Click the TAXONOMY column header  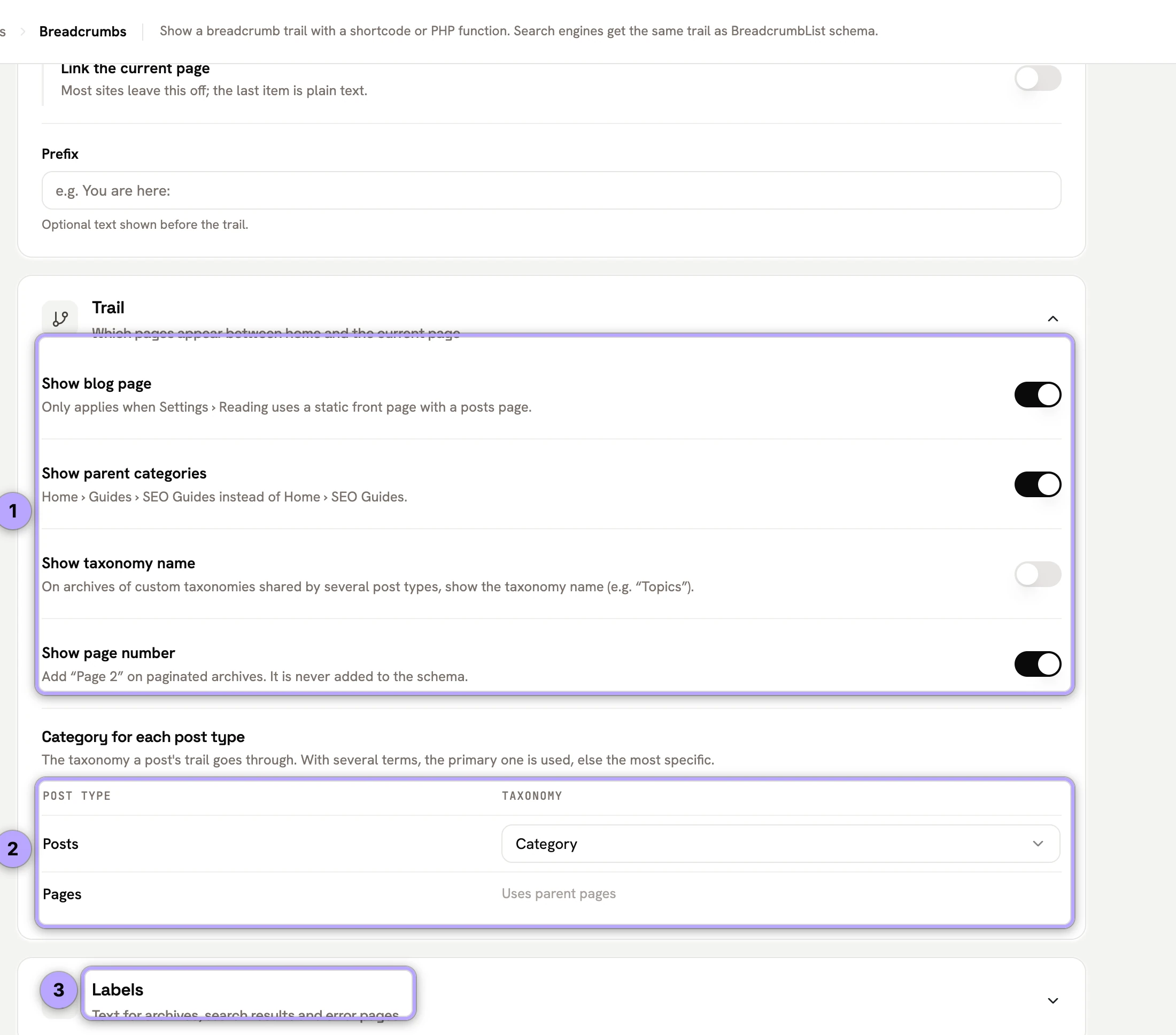(x=532, y=795)
